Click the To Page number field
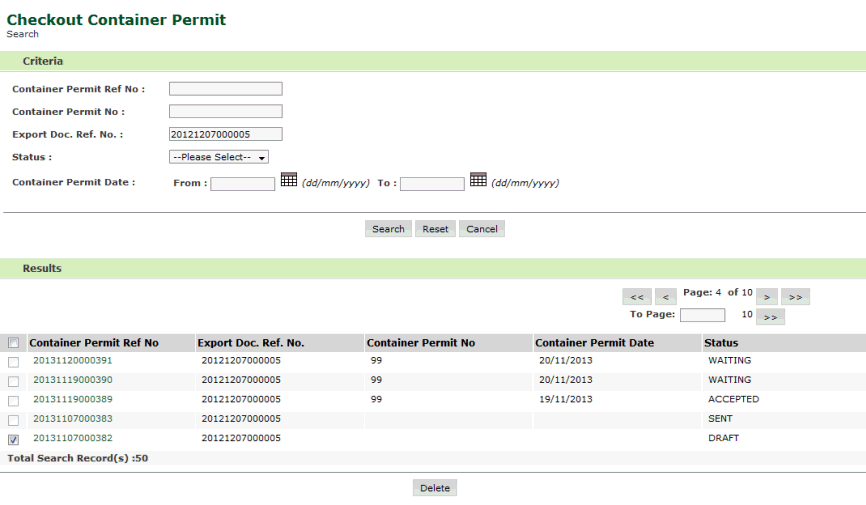Image resolution: width=866 pixels, height=505 pixels. pyautogui.click(x=702, y=316)
